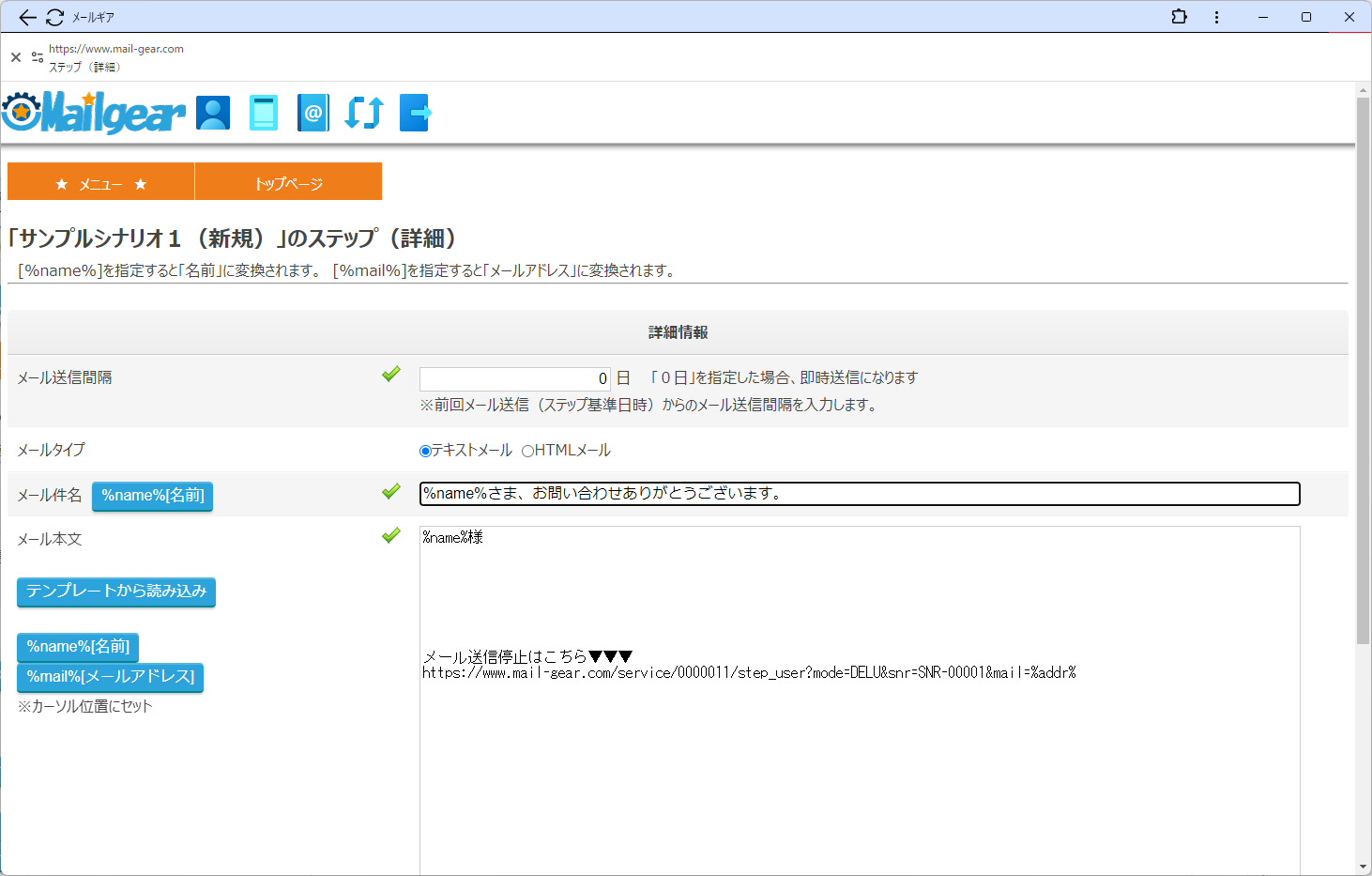This screenshot has width=1372, height=876.
Task: Click the page heading サンプルシナリオ１
Action: (232, 238)
